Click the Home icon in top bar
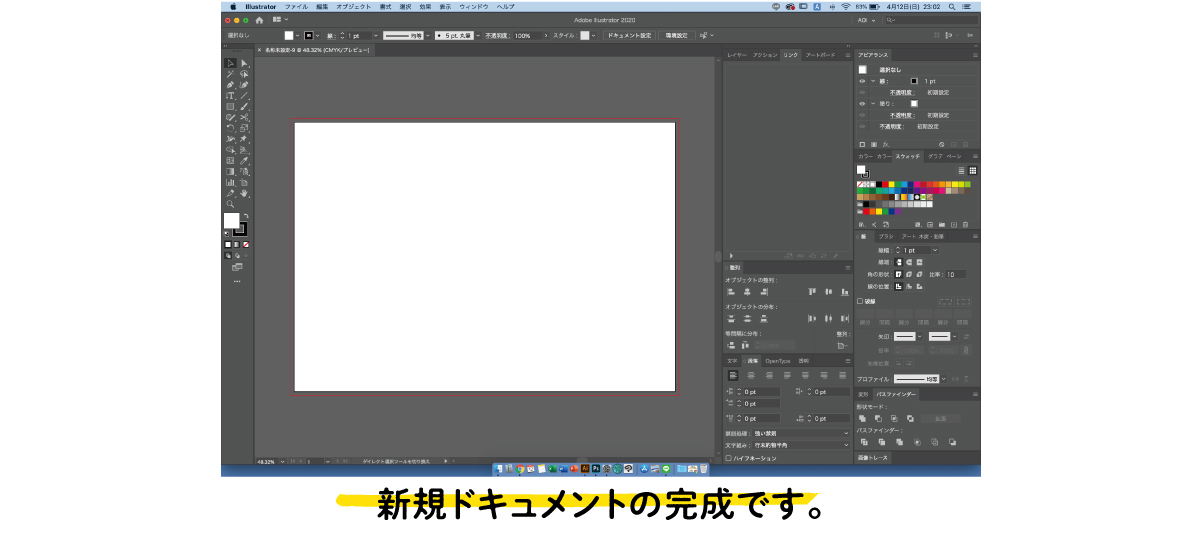The image size is (1200, 539). tap(260, 19)
